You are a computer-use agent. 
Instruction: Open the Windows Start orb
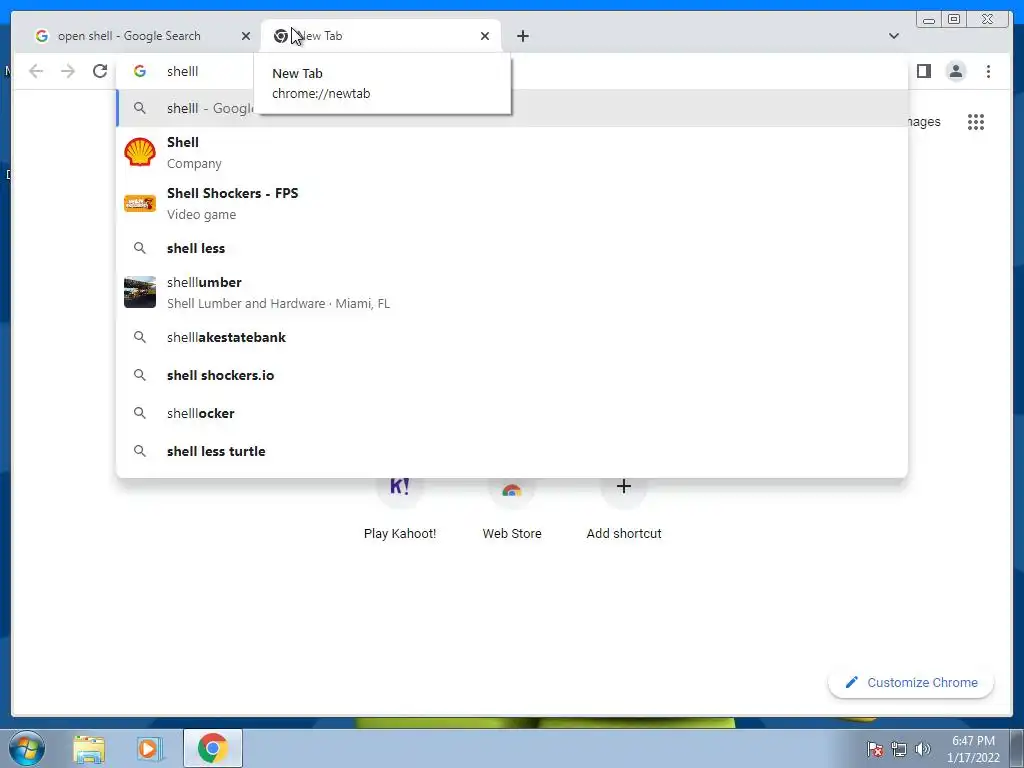pos(27,748)
